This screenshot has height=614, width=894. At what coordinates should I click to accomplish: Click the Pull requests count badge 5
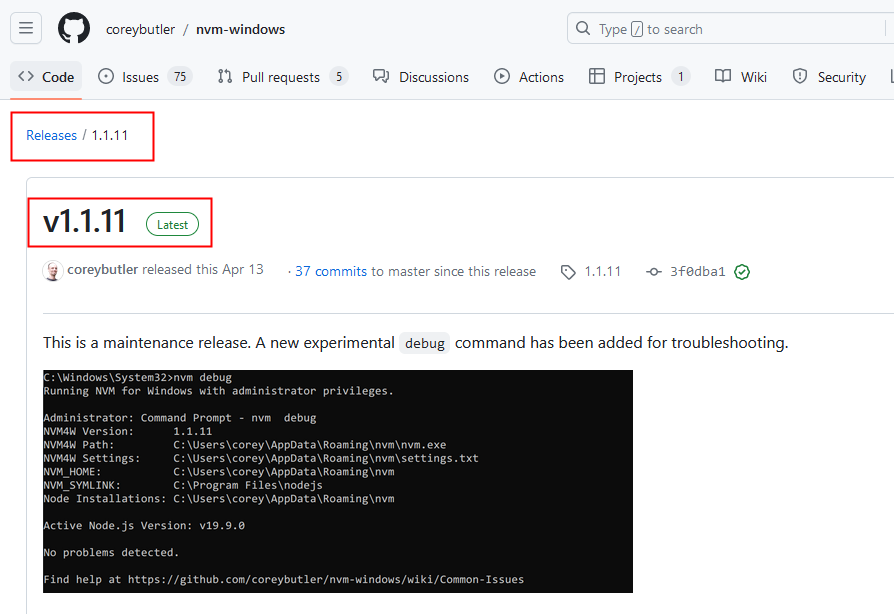(x=339, y=76)
